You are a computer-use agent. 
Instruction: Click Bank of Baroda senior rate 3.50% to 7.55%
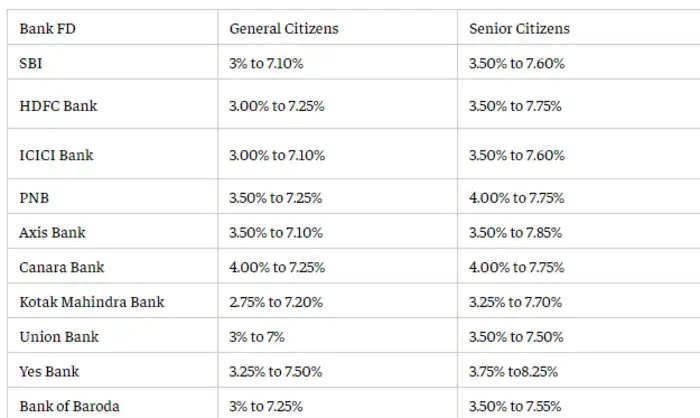516,406
